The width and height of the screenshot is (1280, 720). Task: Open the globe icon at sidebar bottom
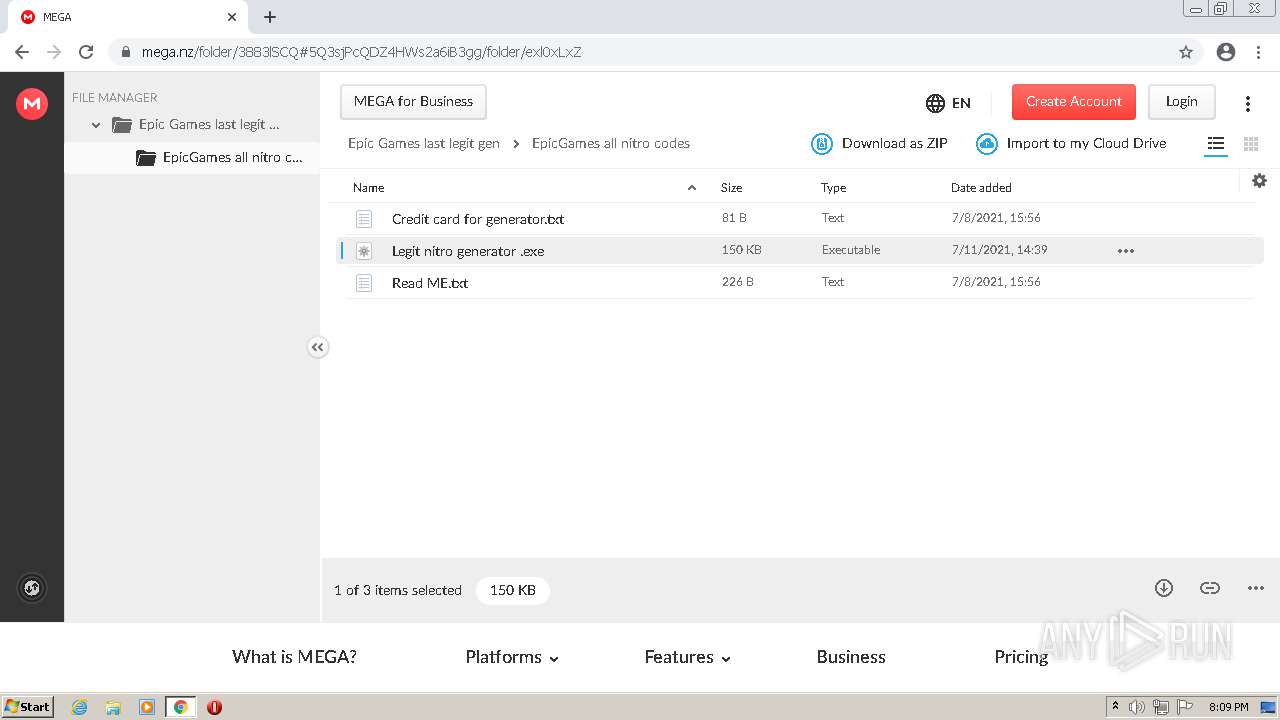click(32, 588)
